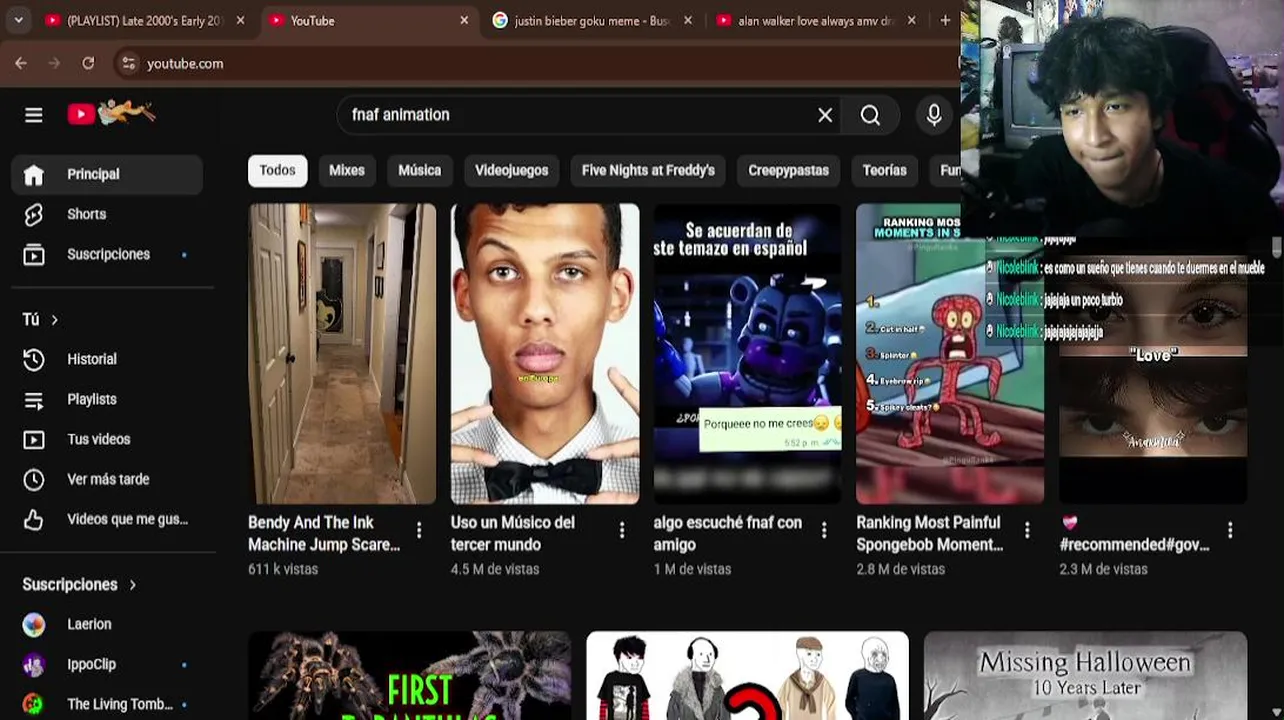Click the Ranking Most Painful Spongebob title
Viewport: 1284px width, 720px height.
point(930,534)
